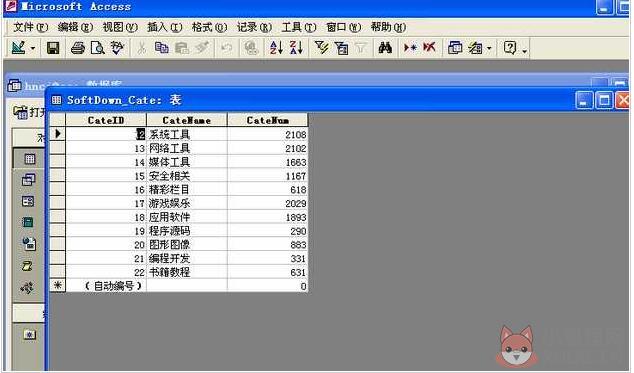Click the 程序源码 cell
Screen dimensions: 634x373
coord(187,231)
